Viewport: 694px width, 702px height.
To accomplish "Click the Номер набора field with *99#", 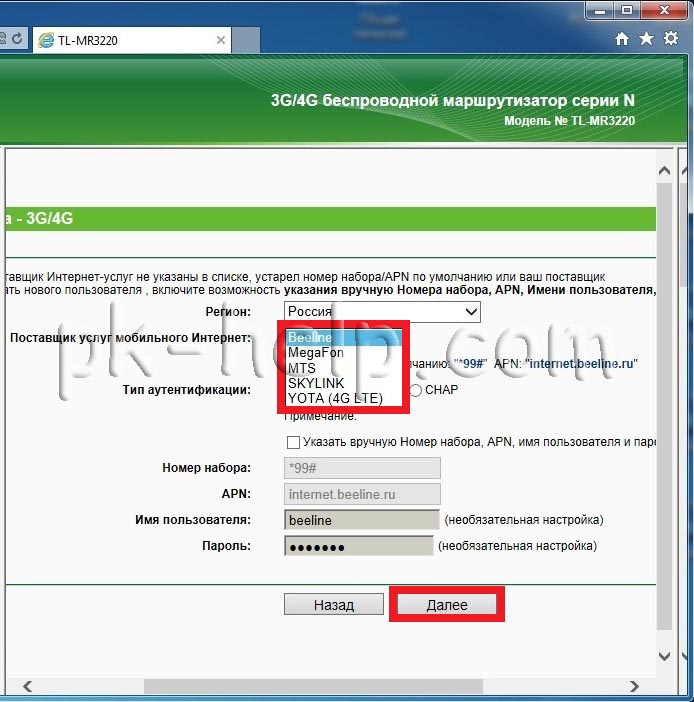I will point(362,468).
